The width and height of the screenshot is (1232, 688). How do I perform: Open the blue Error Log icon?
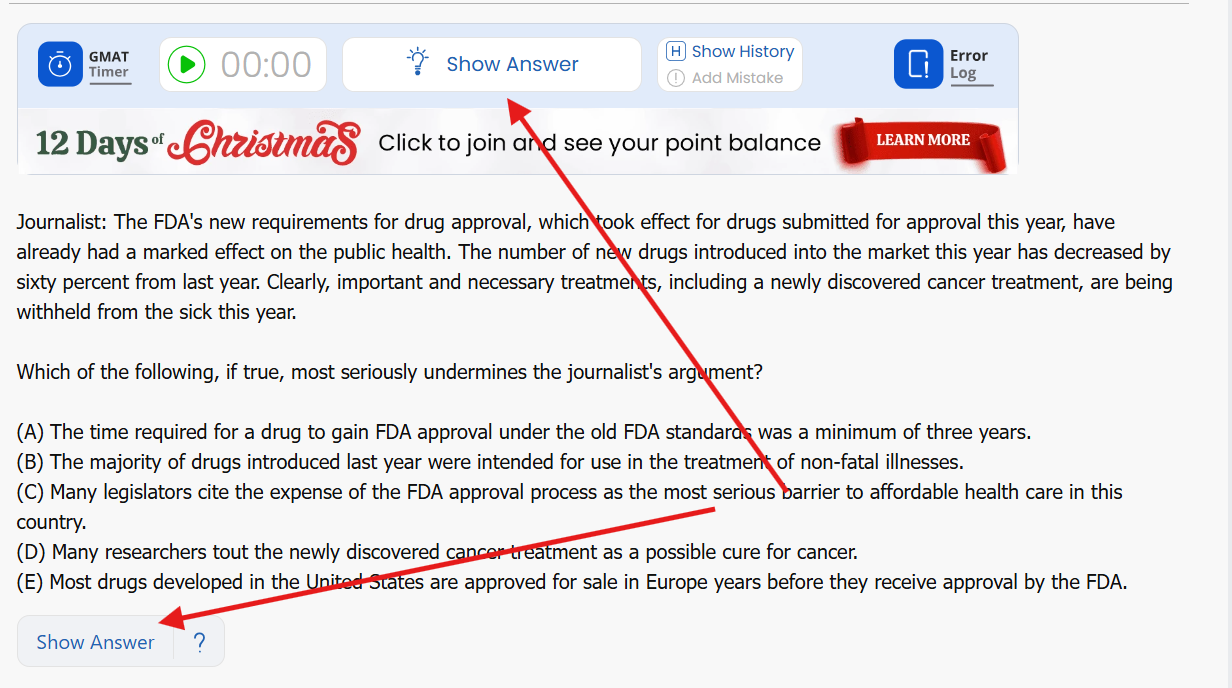click(918, 64)
